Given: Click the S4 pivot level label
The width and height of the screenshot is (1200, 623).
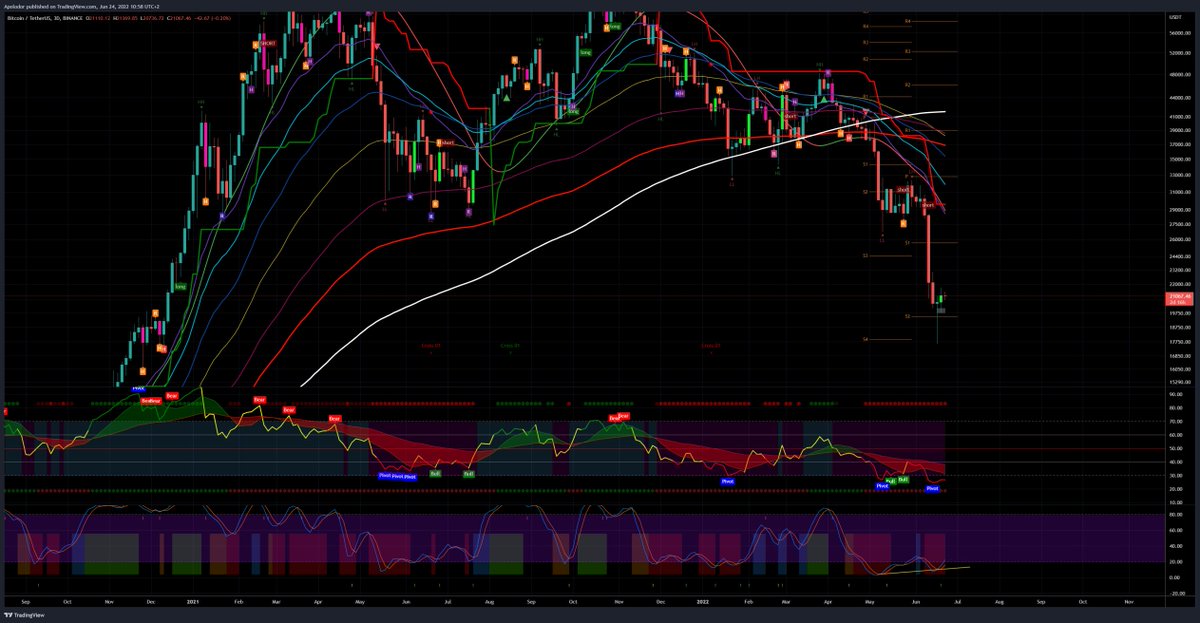Looking at the screenshot, I should pos(866,339).
